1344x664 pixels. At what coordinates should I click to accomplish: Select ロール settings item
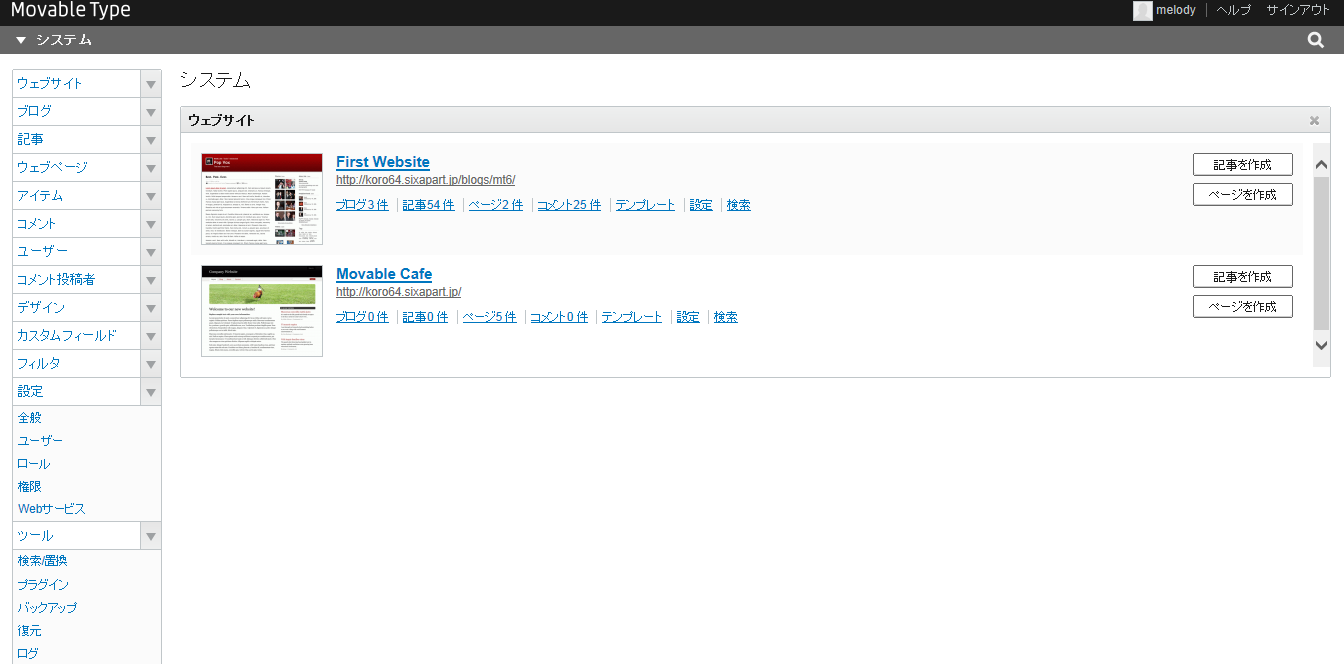pyautogui.click(x=34, y=464)
